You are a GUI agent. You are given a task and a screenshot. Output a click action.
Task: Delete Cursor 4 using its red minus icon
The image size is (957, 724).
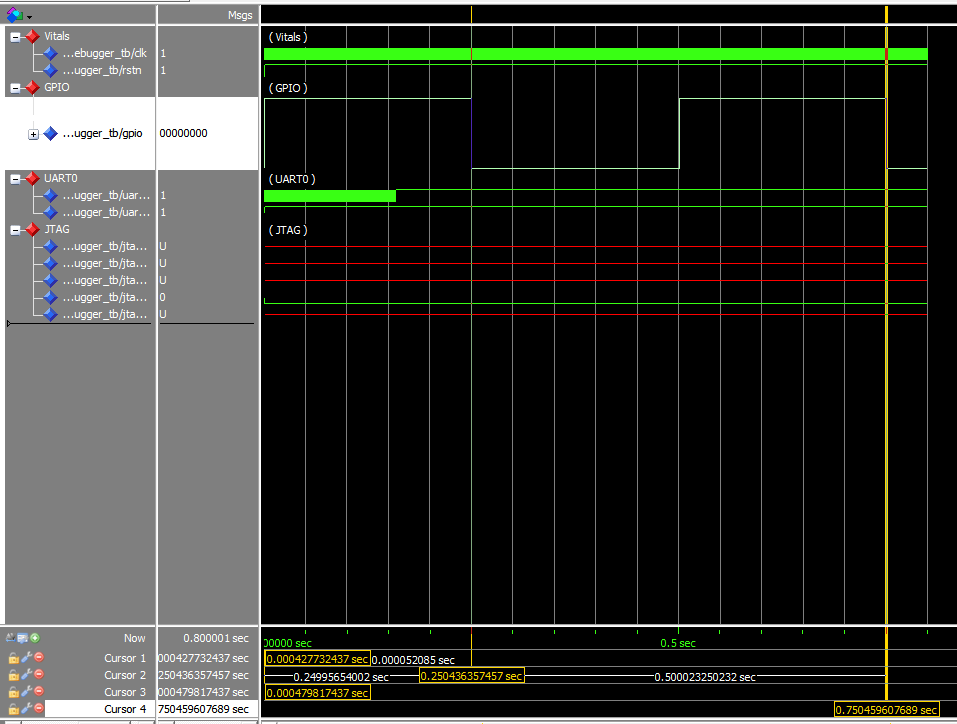(x=38, y=708)
